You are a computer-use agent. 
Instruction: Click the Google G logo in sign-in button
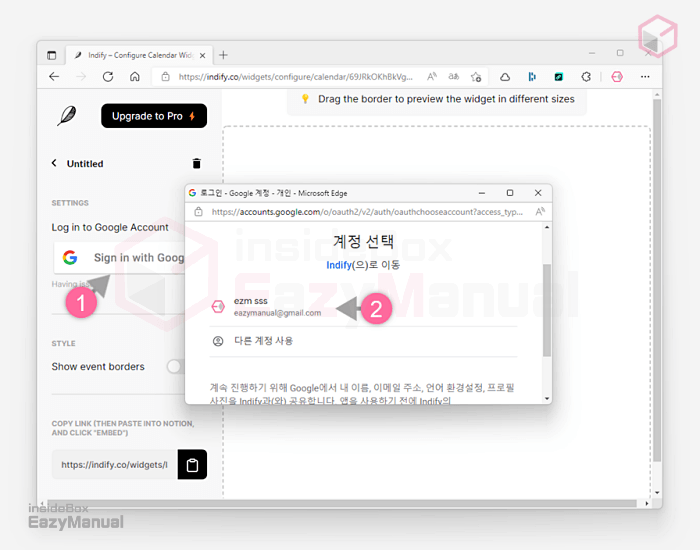tap(70, 258)
